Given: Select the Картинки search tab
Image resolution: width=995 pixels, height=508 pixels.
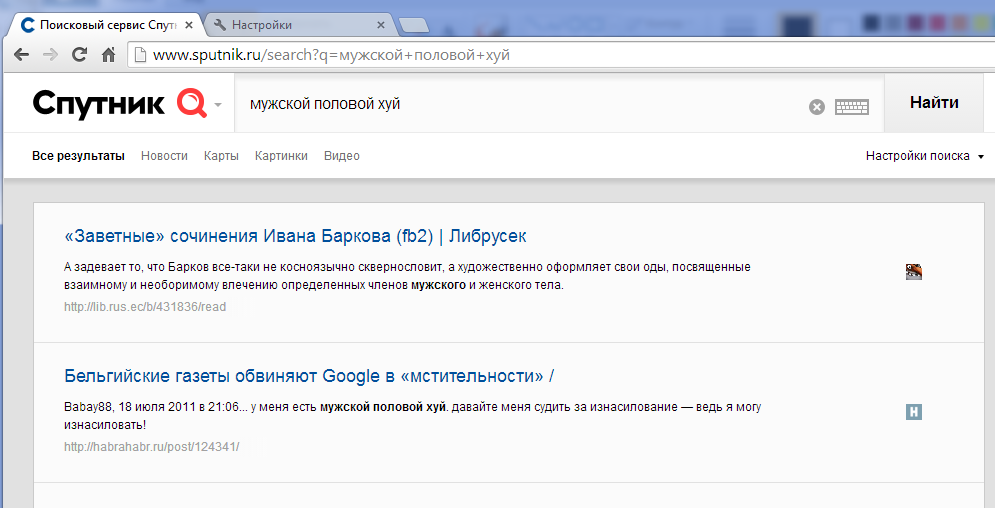Looking at the screenshot, I should [281, 156].
